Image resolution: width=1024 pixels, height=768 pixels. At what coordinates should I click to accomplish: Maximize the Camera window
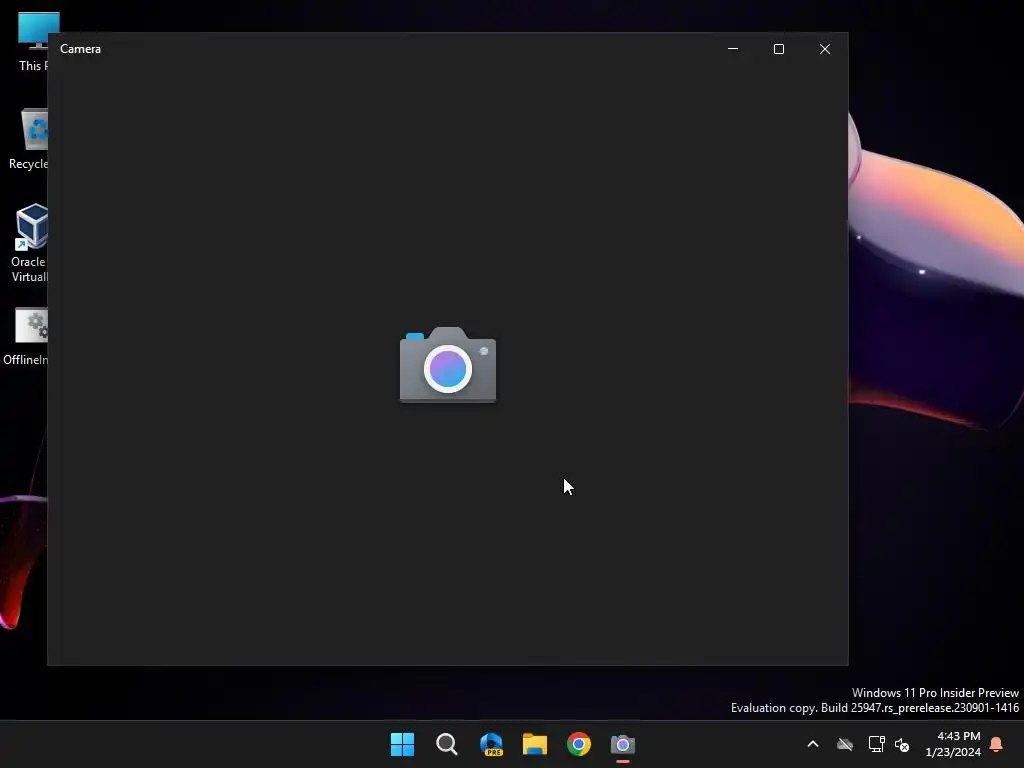(778, 49)
